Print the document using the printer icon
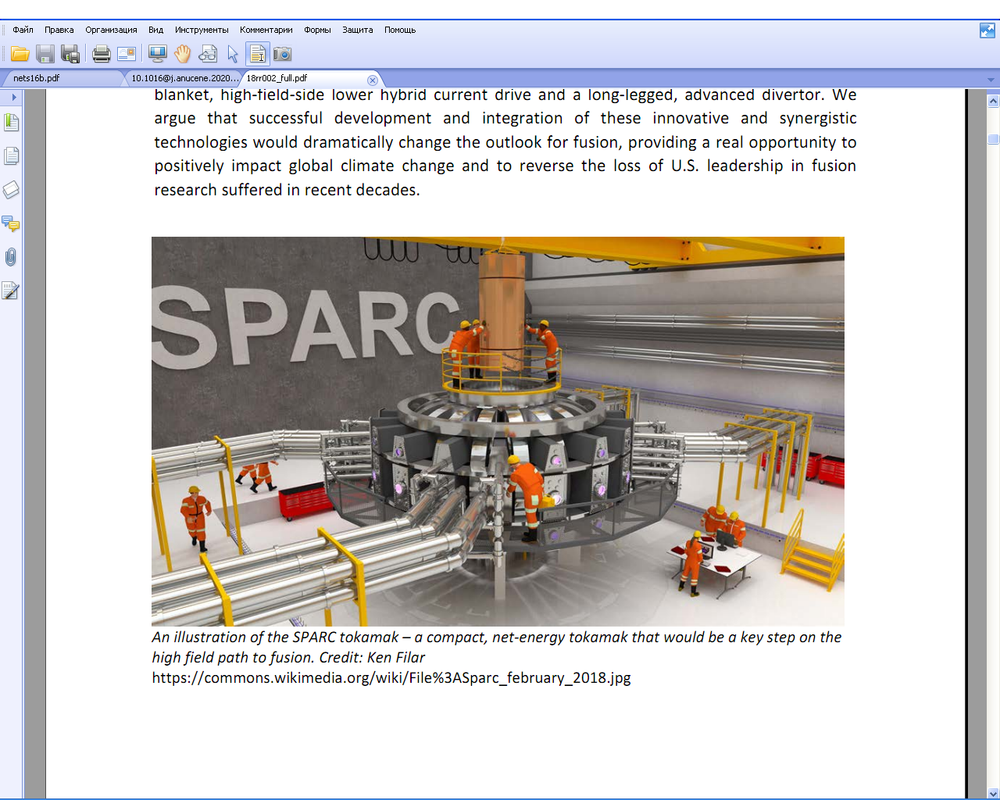Viewport: 1000px width, 800px height. (101, 54)
